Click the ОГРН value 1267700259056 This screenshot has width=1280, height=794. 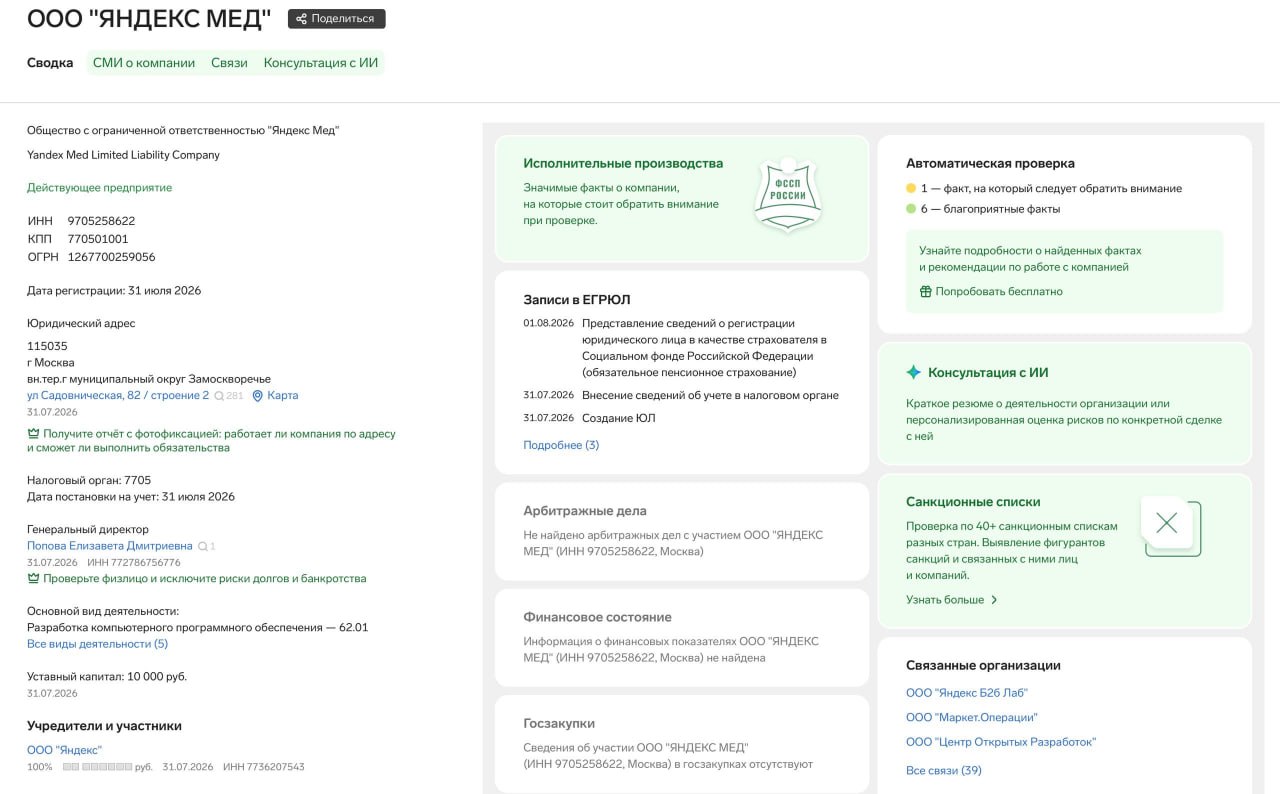point(111,257)
